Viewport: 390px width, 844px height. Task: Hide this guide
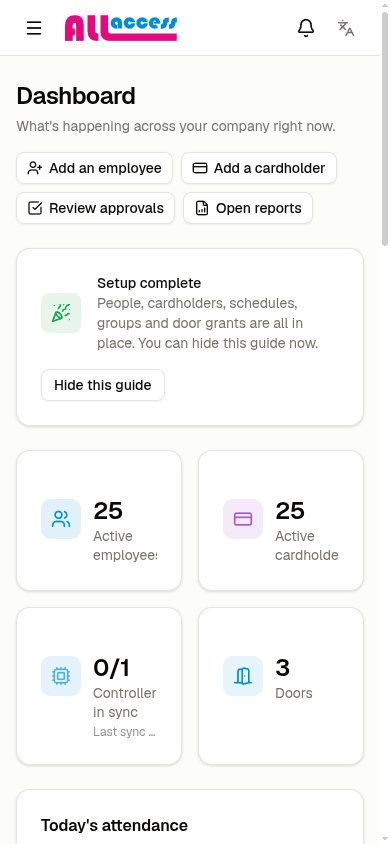[103, 385]
